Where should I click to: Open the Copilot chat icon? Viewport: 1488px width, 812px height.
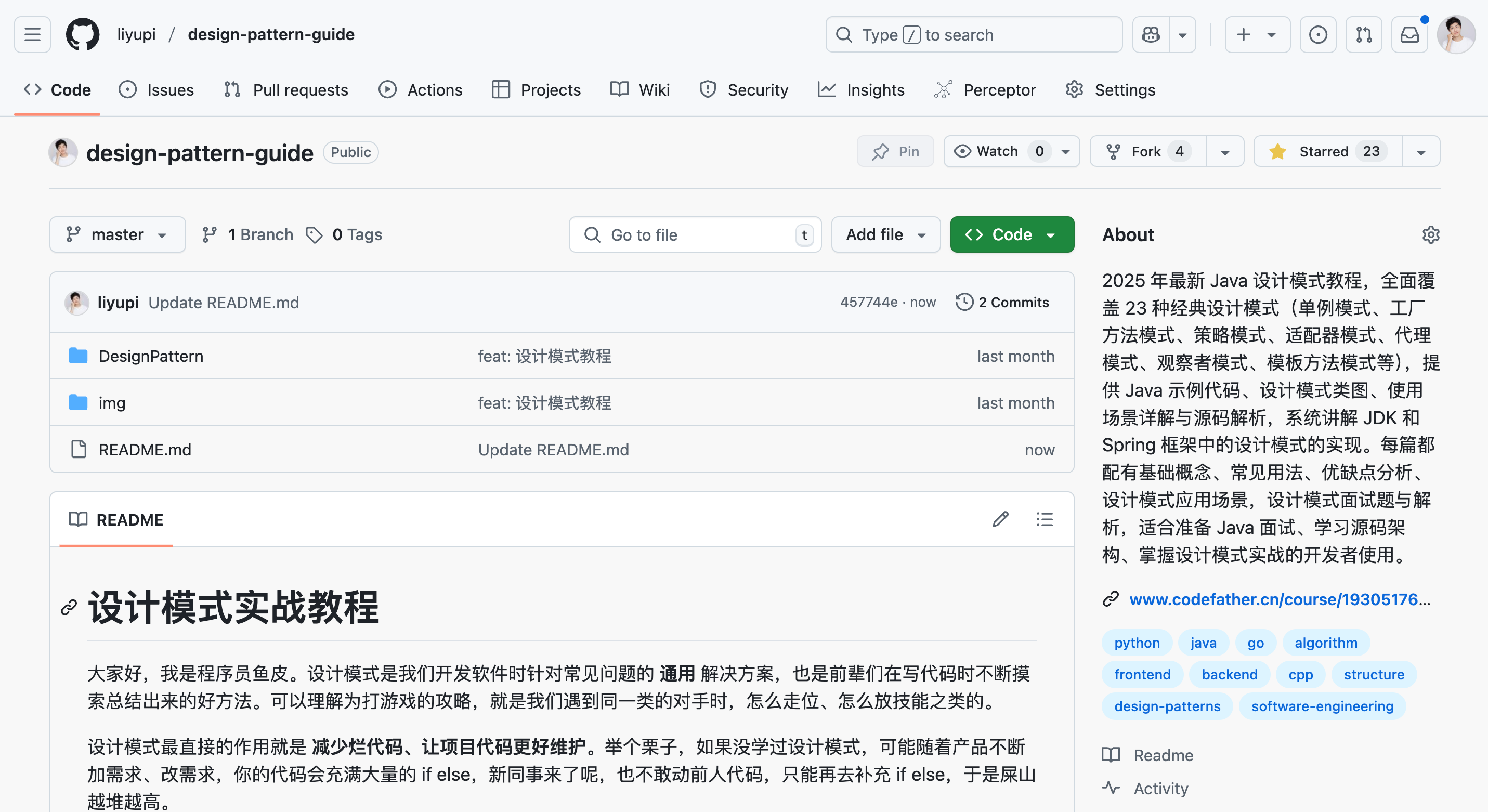click(x=1151, y=35)
